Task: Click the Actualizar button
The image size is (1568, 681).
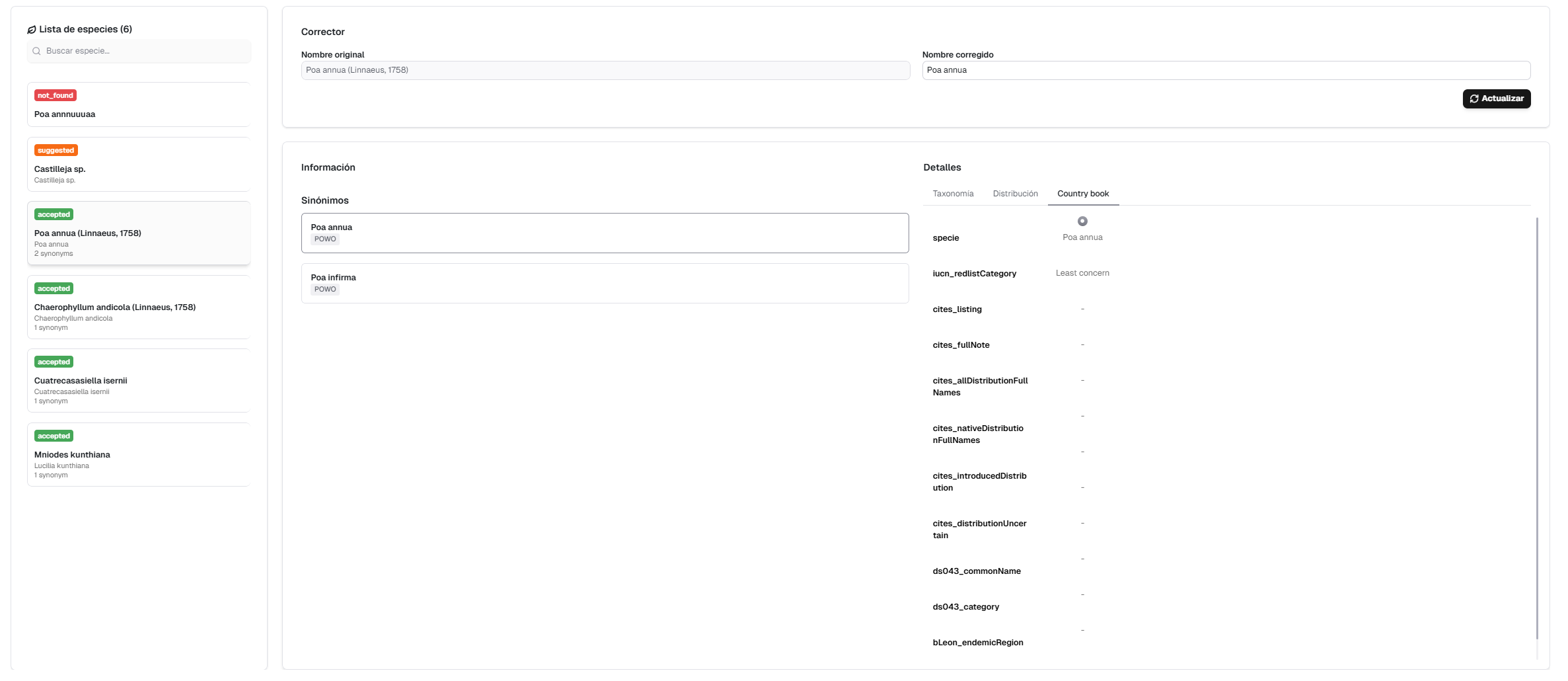Action: click(1496, 99)
